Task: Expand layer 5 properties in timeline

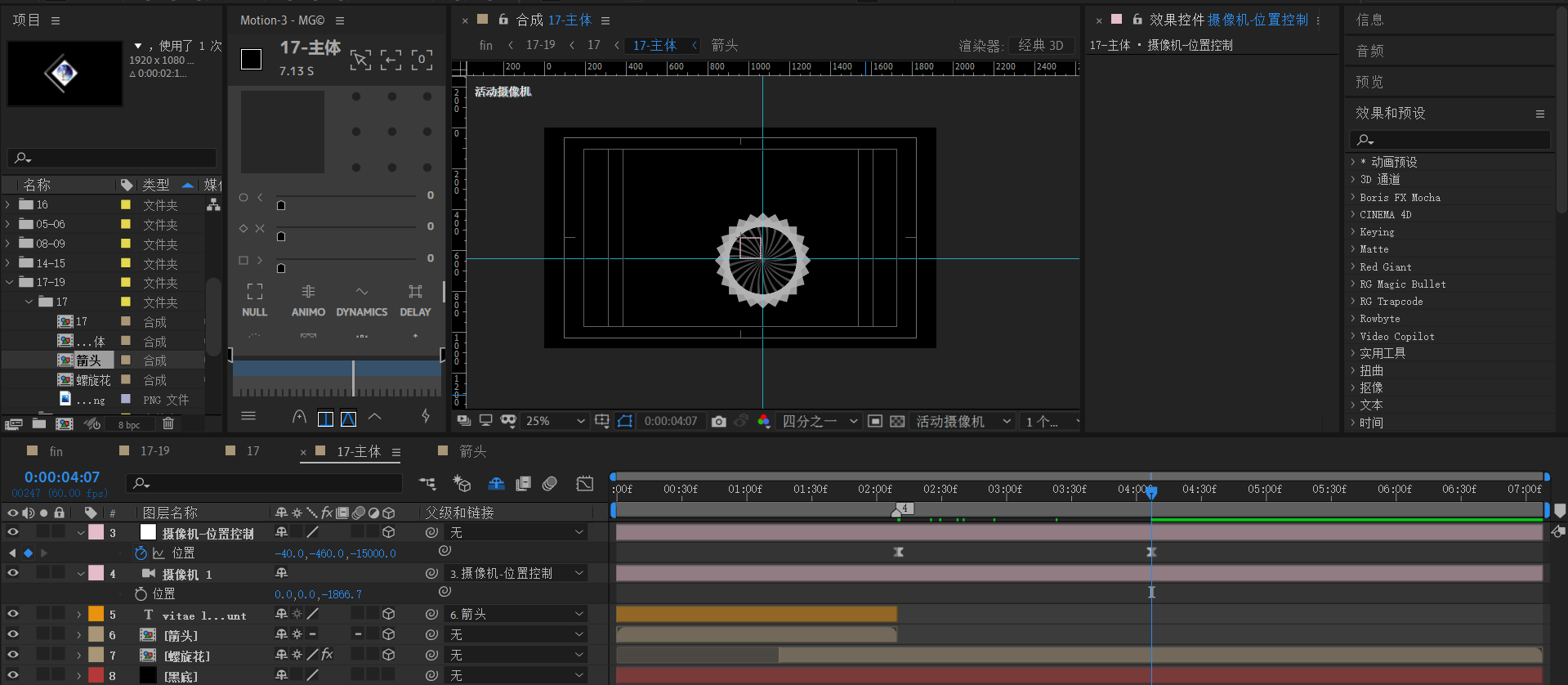Action: coord(78,614)
